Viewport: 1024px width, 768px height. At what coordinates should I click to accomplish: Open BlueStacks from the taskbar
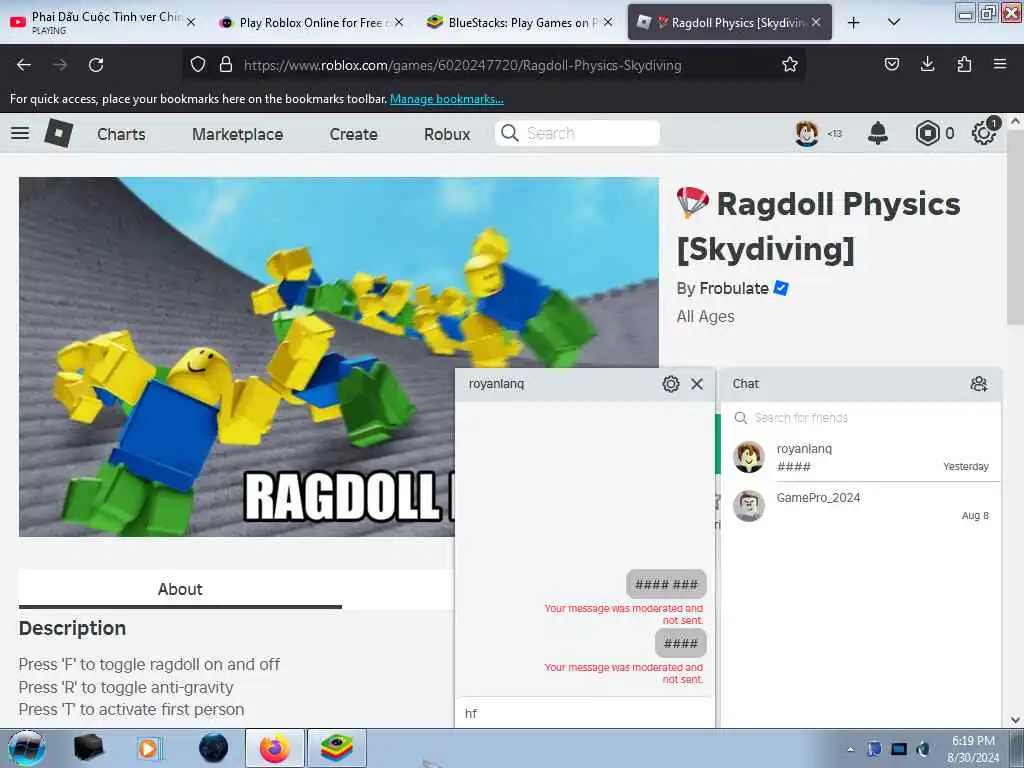(x=336, y=748)
